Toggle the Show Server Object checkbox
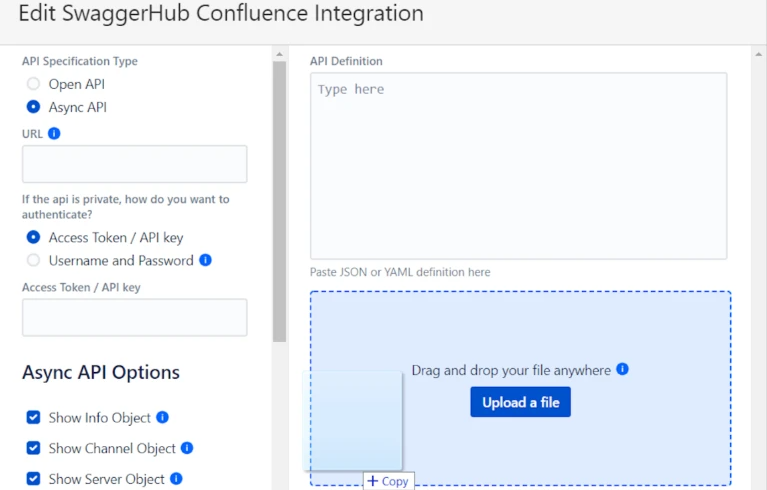The width and height of the screenshot is (767, 490). click(33, 479)
